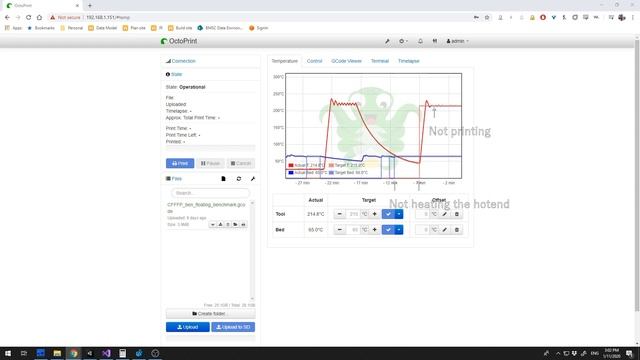
Task: Open the Timelapse tab
Action: (x=409, y=61)
